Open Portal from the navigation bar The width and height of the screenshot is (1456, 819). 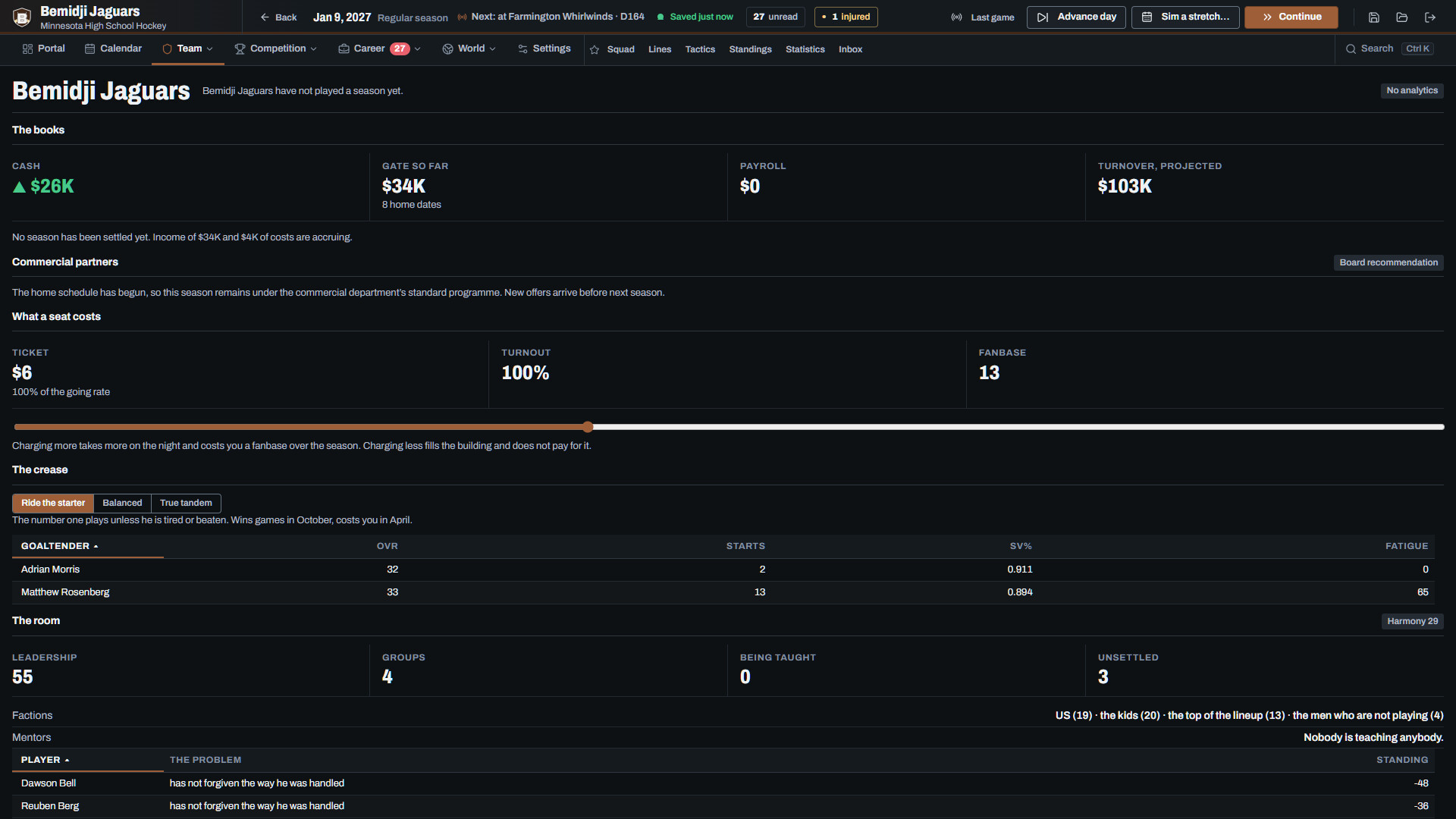pyautogui.click(x=43, y=49)
